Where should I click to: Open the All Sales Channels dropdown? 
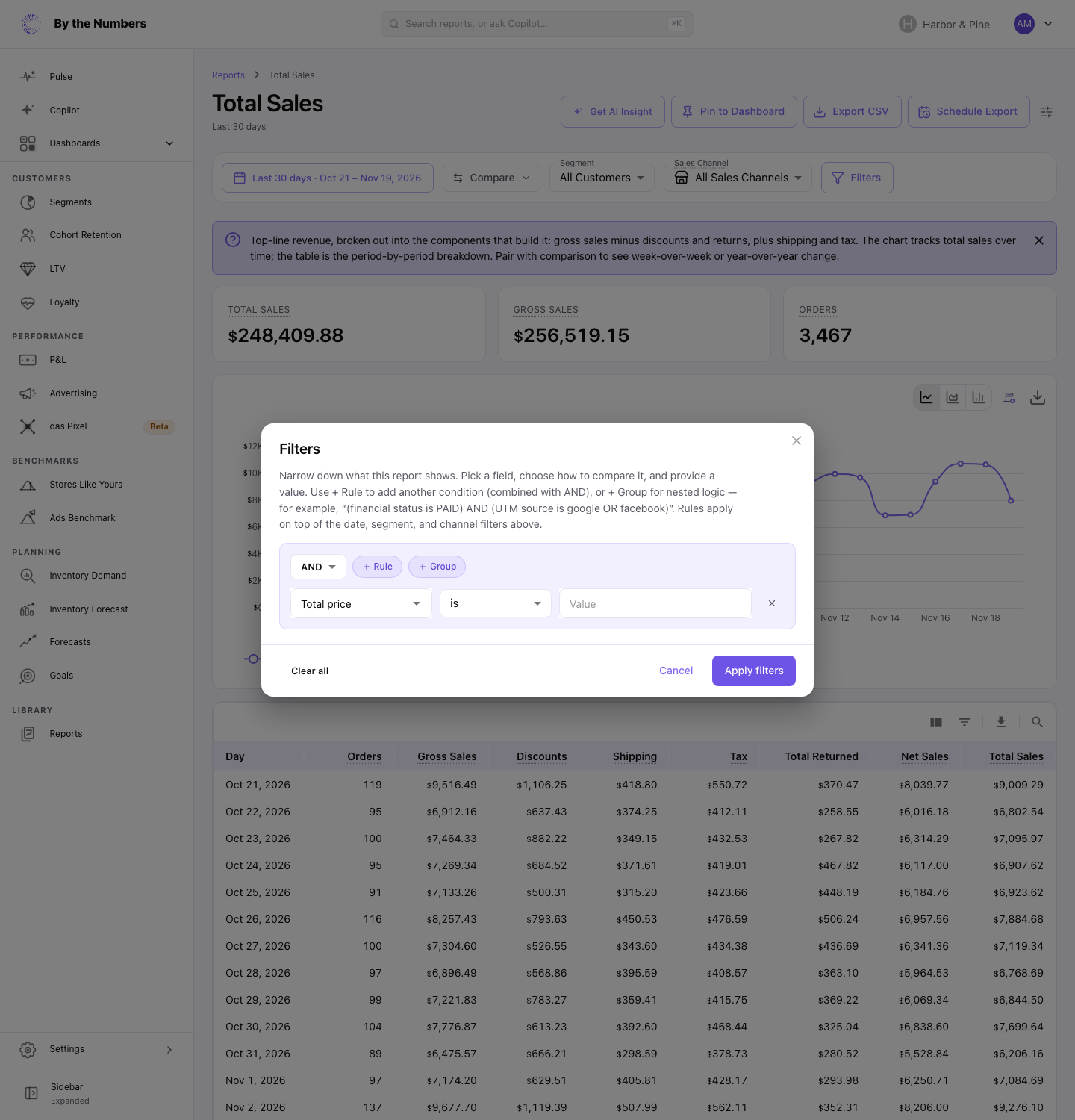click(x=738, y=178)
